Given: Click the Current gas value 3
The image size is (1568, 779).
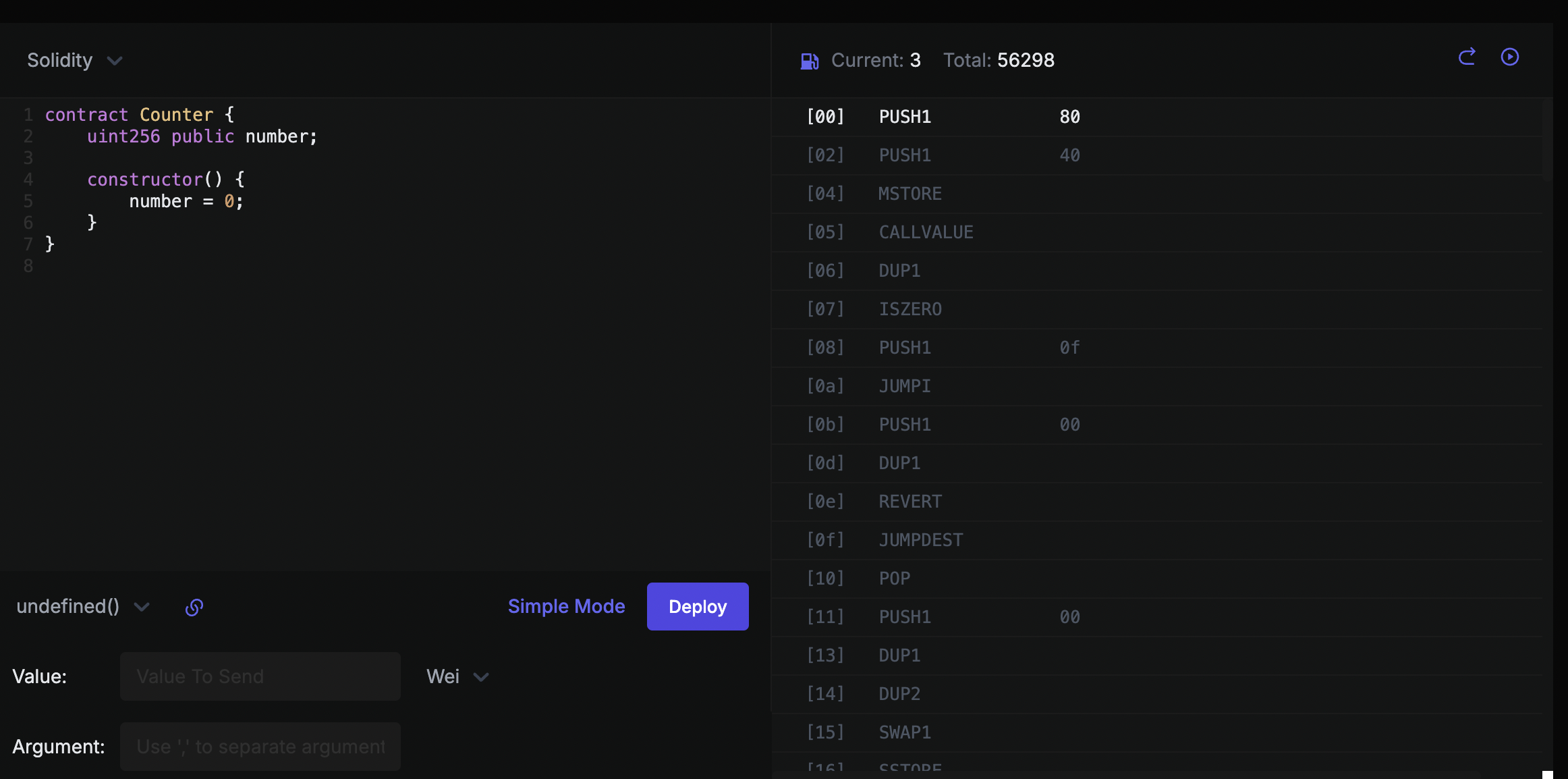Looking at the screenshot, I should pyautogui.click(x=915, y=60).
